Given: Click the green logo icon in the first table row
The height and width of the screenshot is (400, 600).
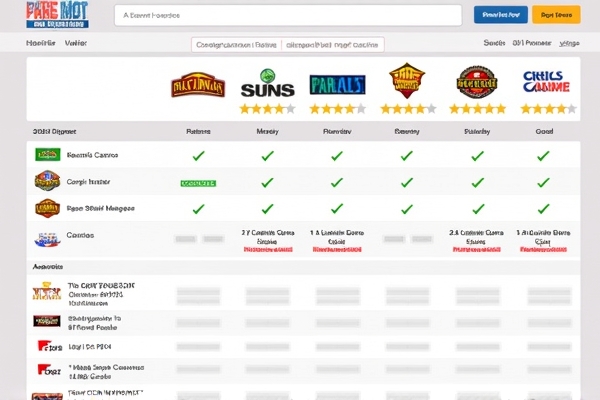Looking at the screenshot, I should click(x=47, y=155).
